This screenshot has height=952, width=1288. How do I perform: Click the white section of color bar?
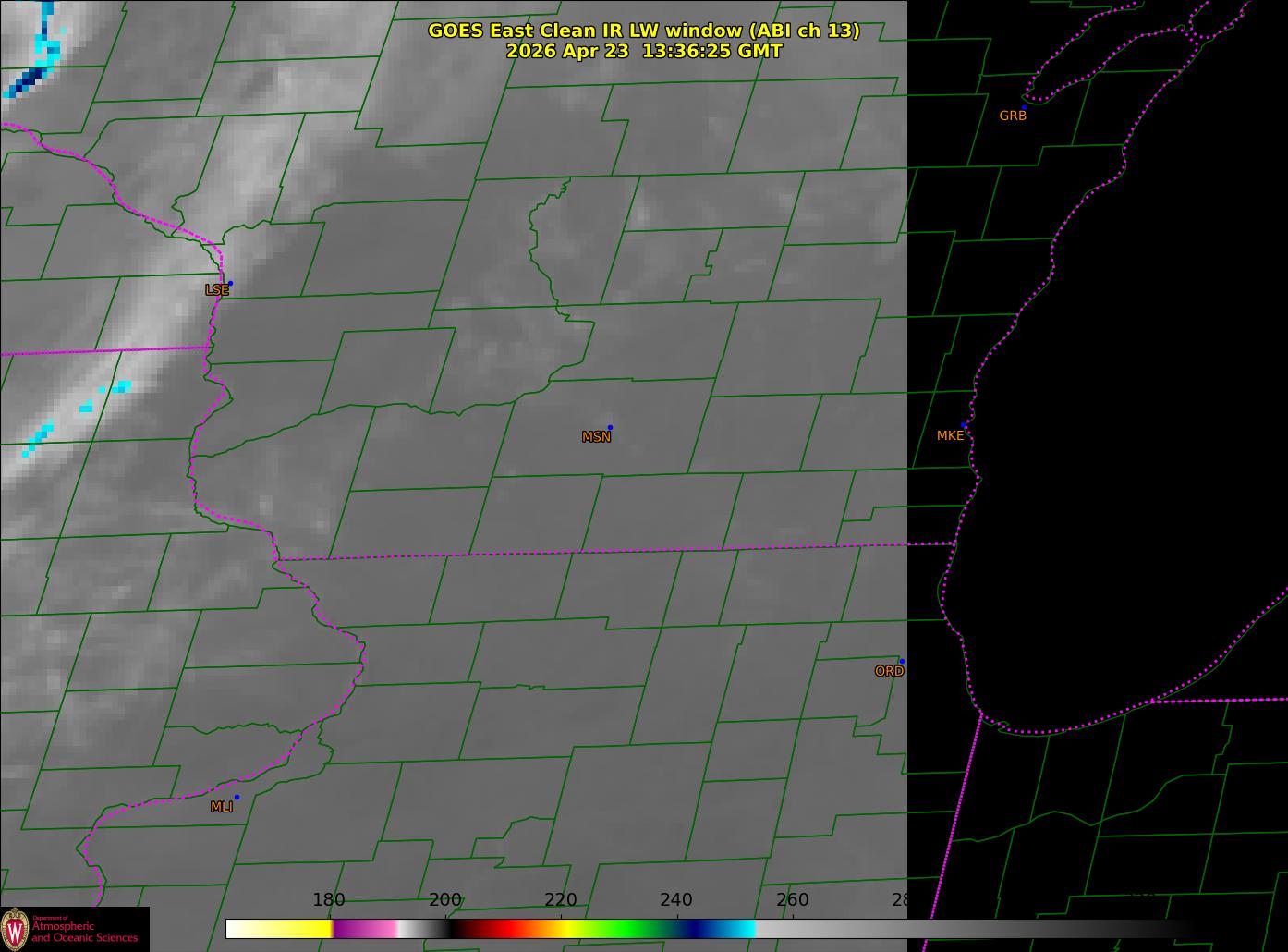pyautogui.click(x=247, y=929)
